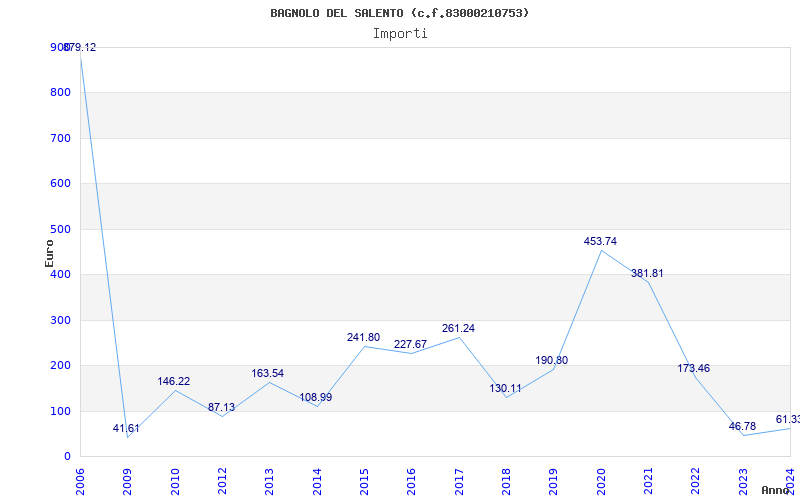Select the 61.33 data label

tap(788, 419)
